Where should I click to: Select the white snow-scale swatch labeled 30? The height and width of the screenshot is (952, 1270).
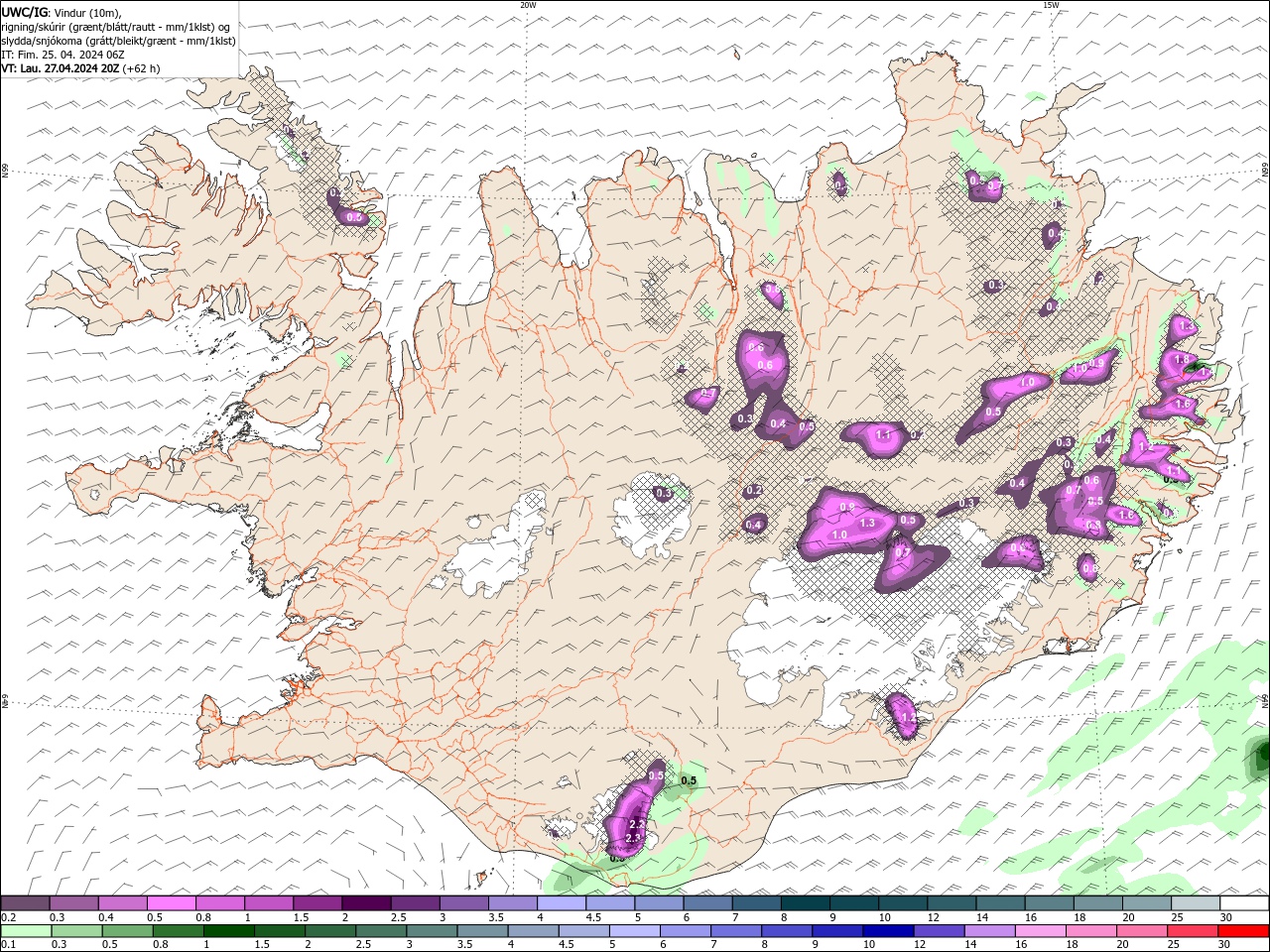[1242, 903]
